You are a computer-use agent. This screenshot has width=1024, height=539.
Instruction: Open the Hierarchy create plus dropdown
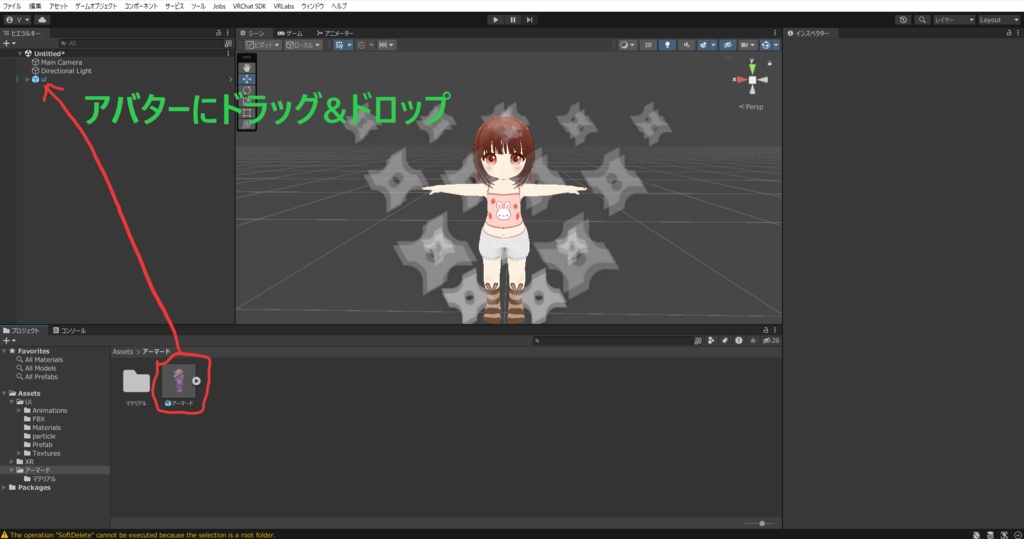9,43
